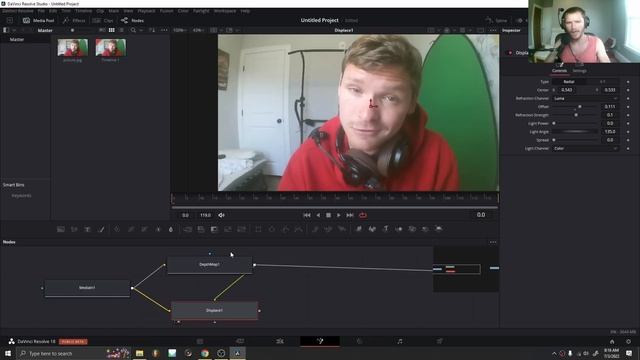Image resolution: width=640 pixels, height=360 pixels.
Task: Add Text+ tool from Fusion toolbar
Action: (87, 229)
